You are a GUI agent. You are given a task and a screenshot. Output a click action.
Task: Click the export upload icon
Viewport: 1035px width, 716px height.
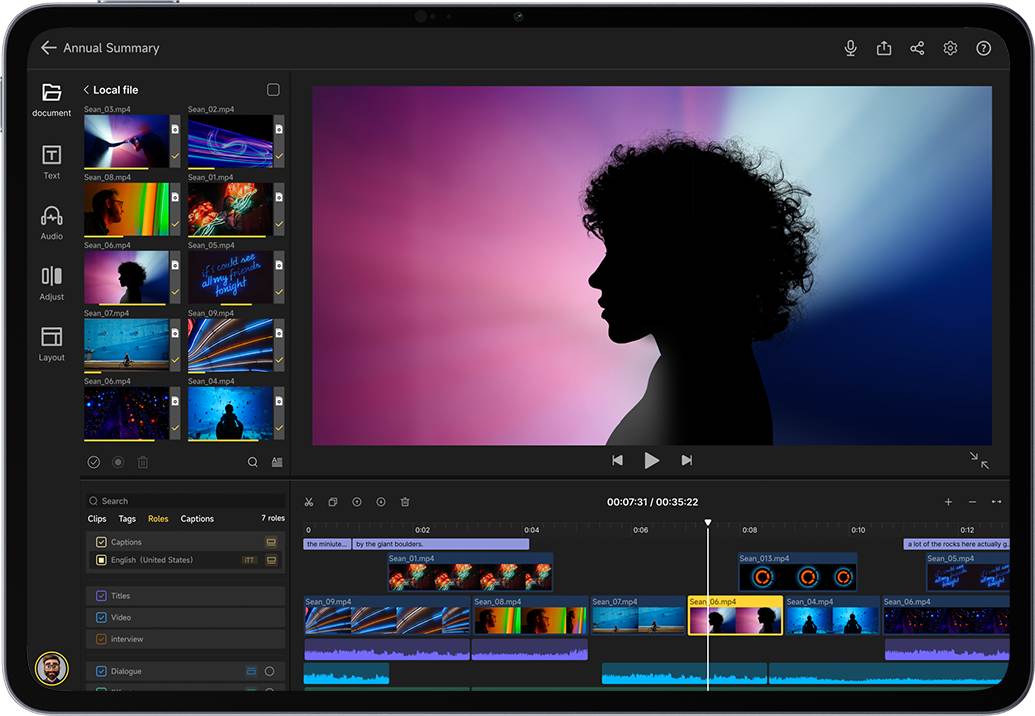point(884,48)
